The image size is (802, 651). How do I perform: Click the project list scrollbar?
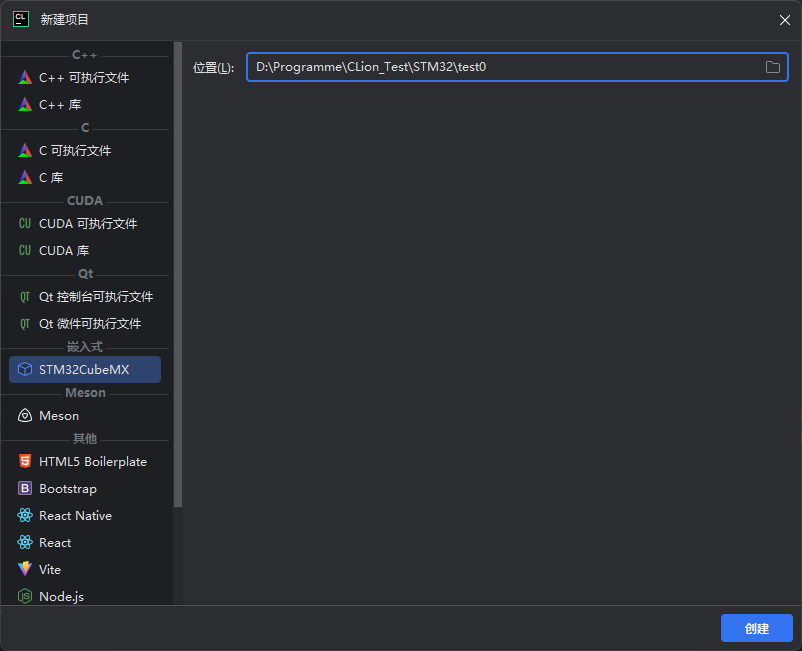177,275
